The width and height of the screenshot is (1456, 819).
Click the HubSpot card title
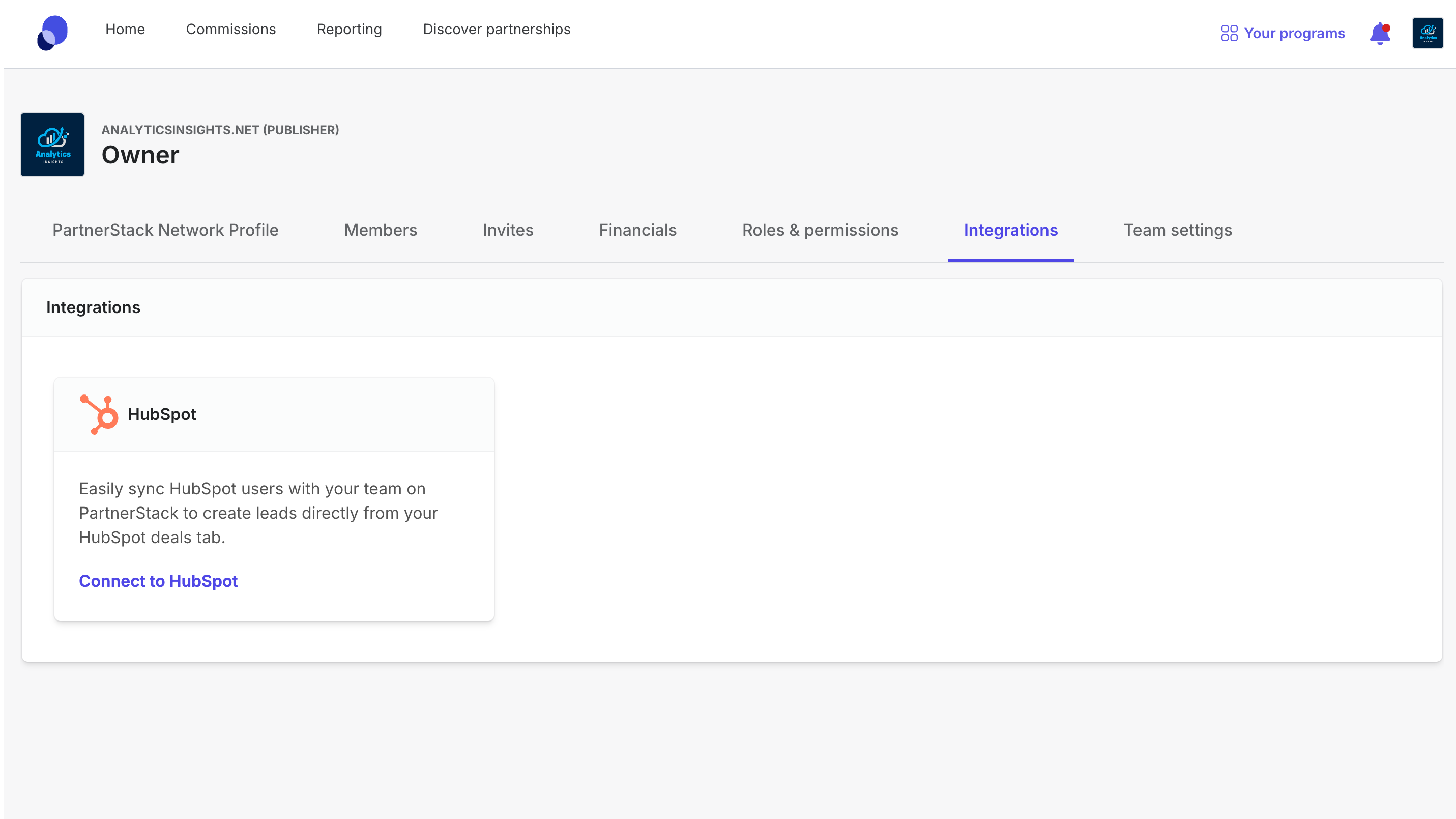click(x=162, y=415)
